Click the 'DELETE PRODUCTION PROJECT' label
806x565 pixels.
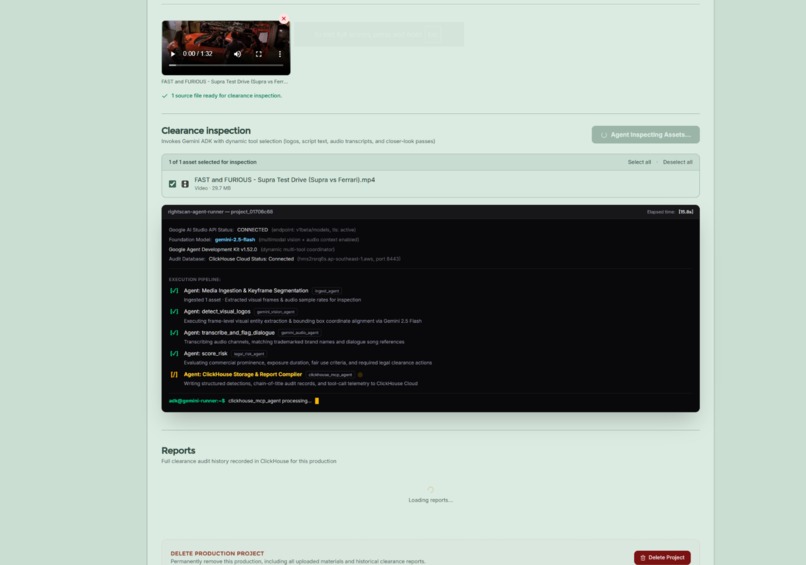[x=217, y=554]
